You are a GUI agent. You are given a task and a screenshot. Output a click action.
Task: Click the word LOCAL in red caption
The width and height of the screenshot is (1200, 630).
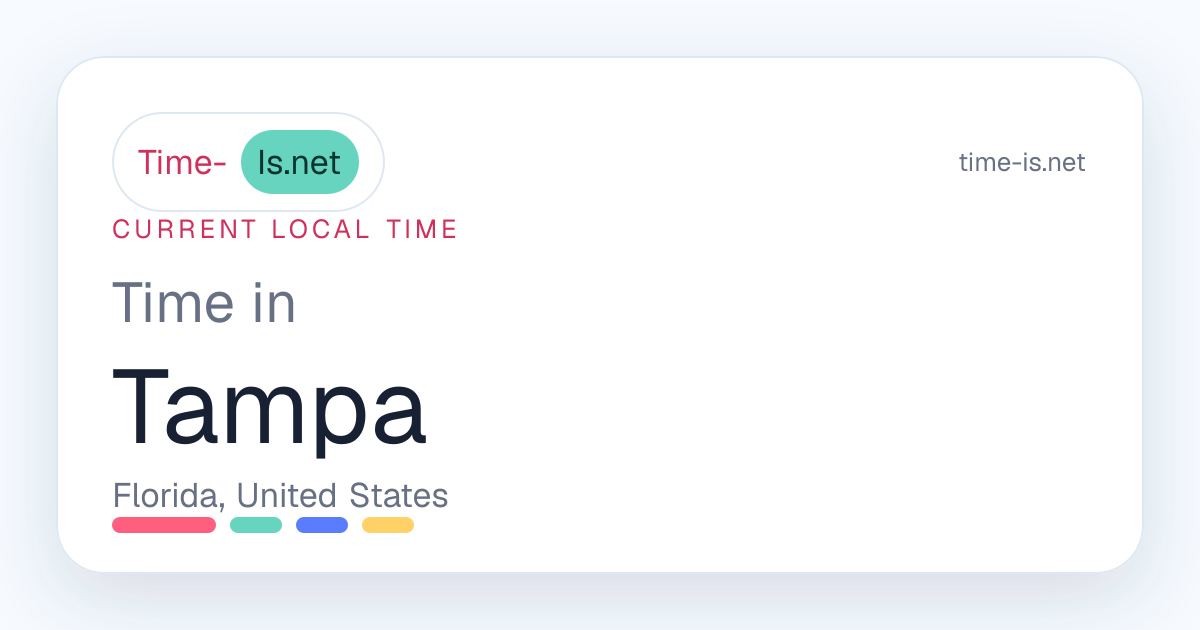pyautogui.click(x=321, y=229)
